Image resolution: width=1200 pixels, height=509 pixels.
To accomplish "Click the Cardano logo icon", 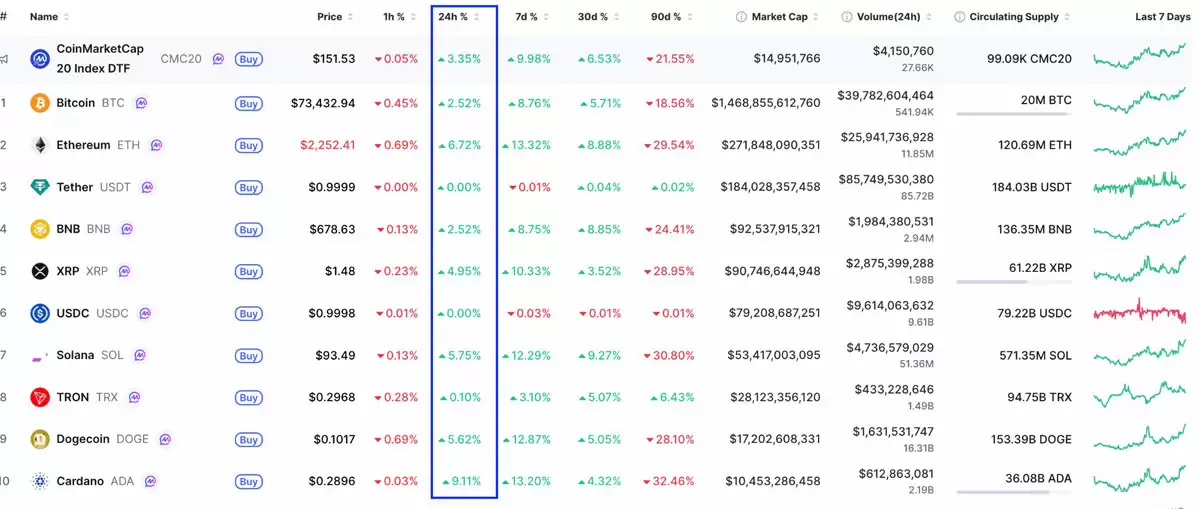I will pyautogui.click(x=40, y=481).
